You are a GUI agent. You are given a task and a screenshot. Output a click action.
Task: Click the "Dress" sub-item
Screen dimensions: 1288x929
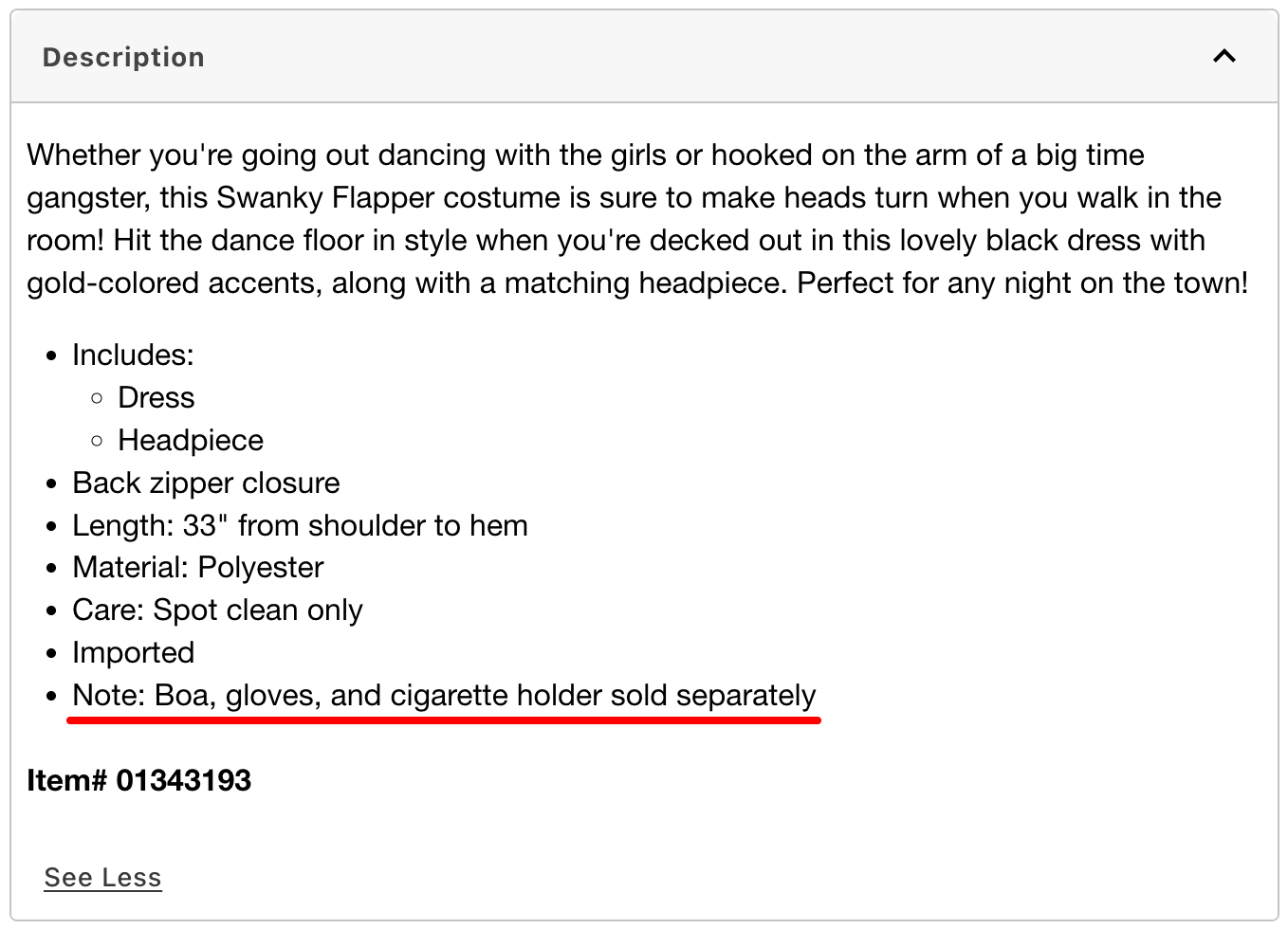tap(156, 398)
